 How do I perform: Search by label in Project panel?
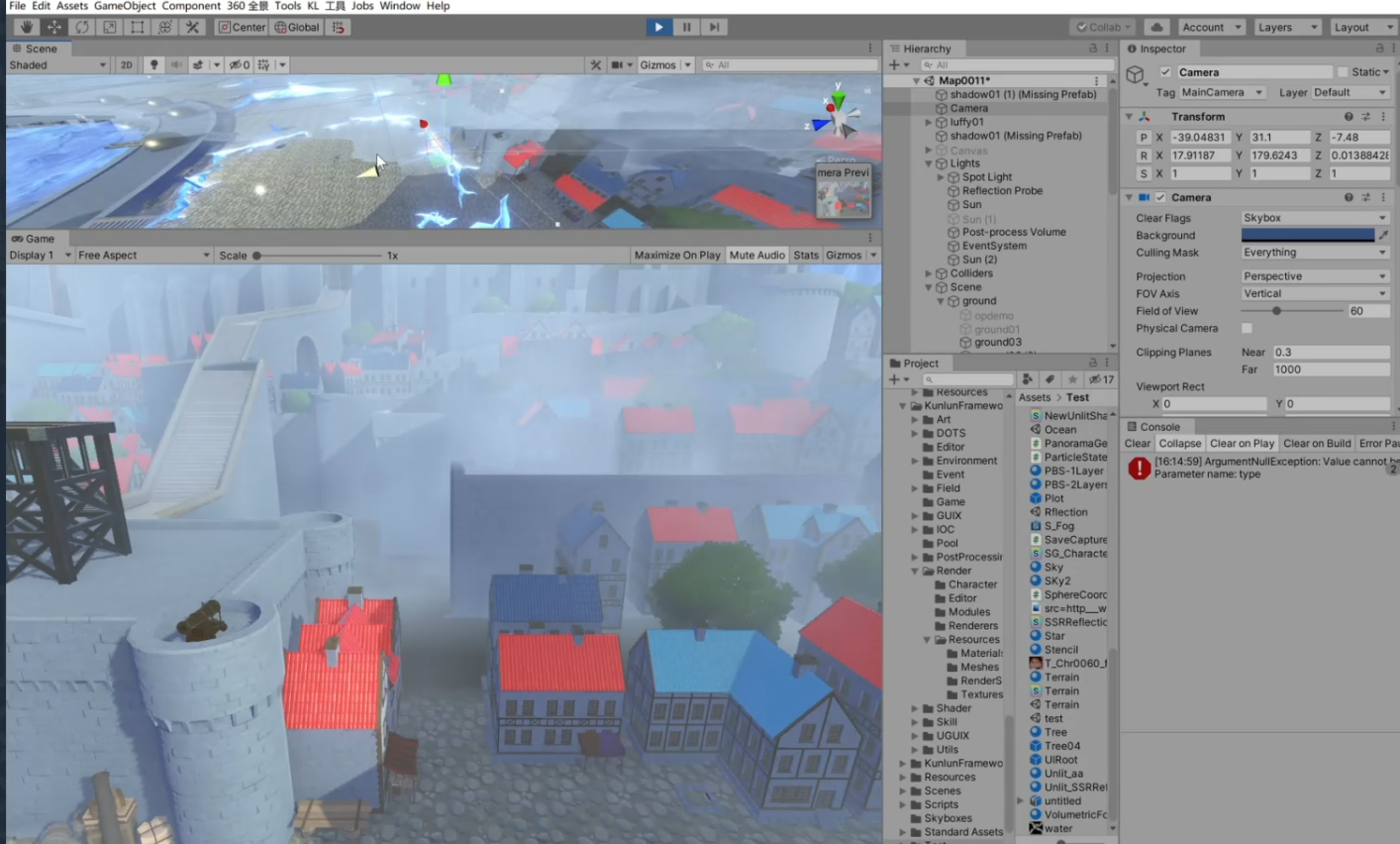tap(1050, 378)
